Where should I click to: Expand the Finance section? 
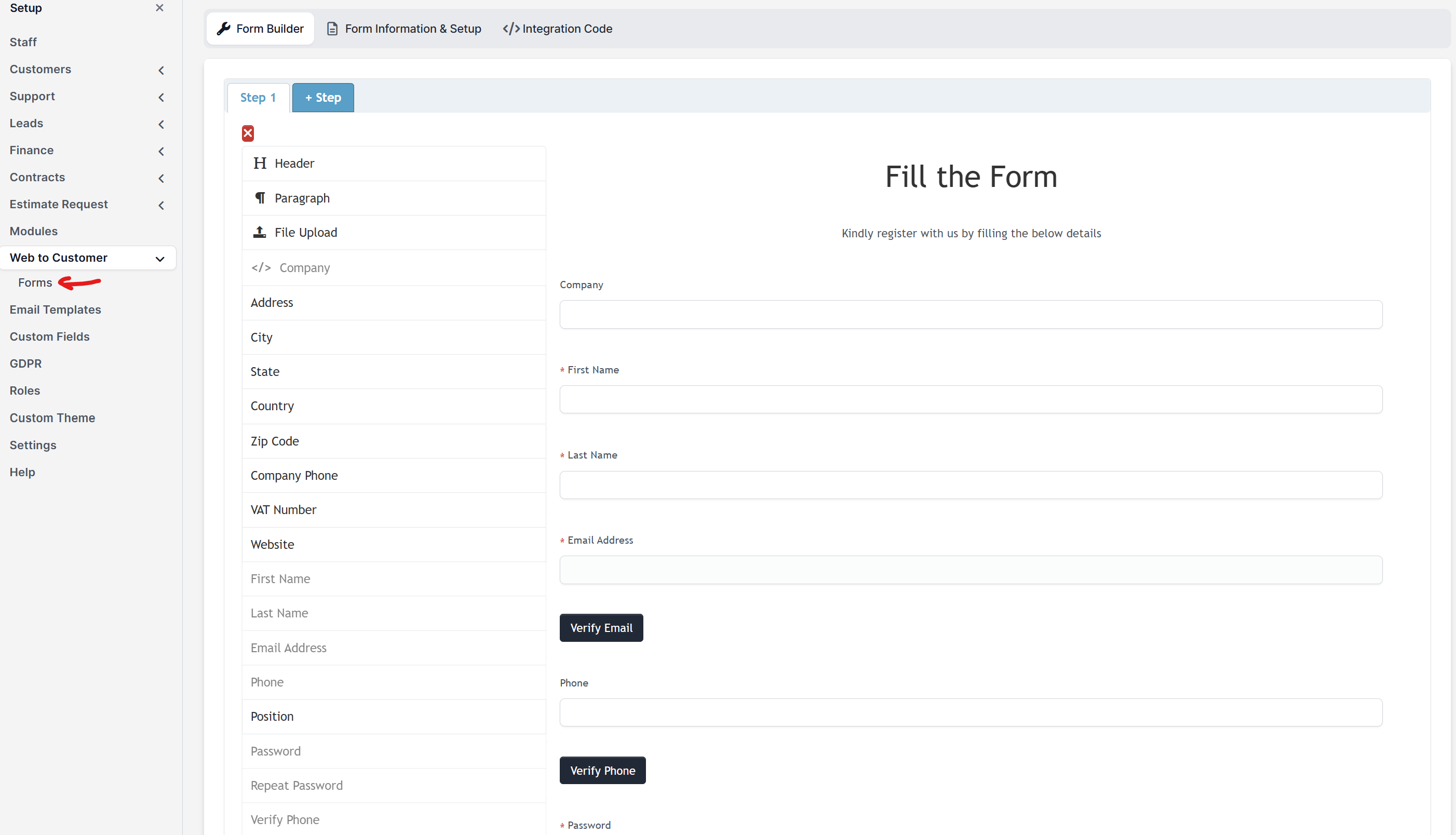161,152
